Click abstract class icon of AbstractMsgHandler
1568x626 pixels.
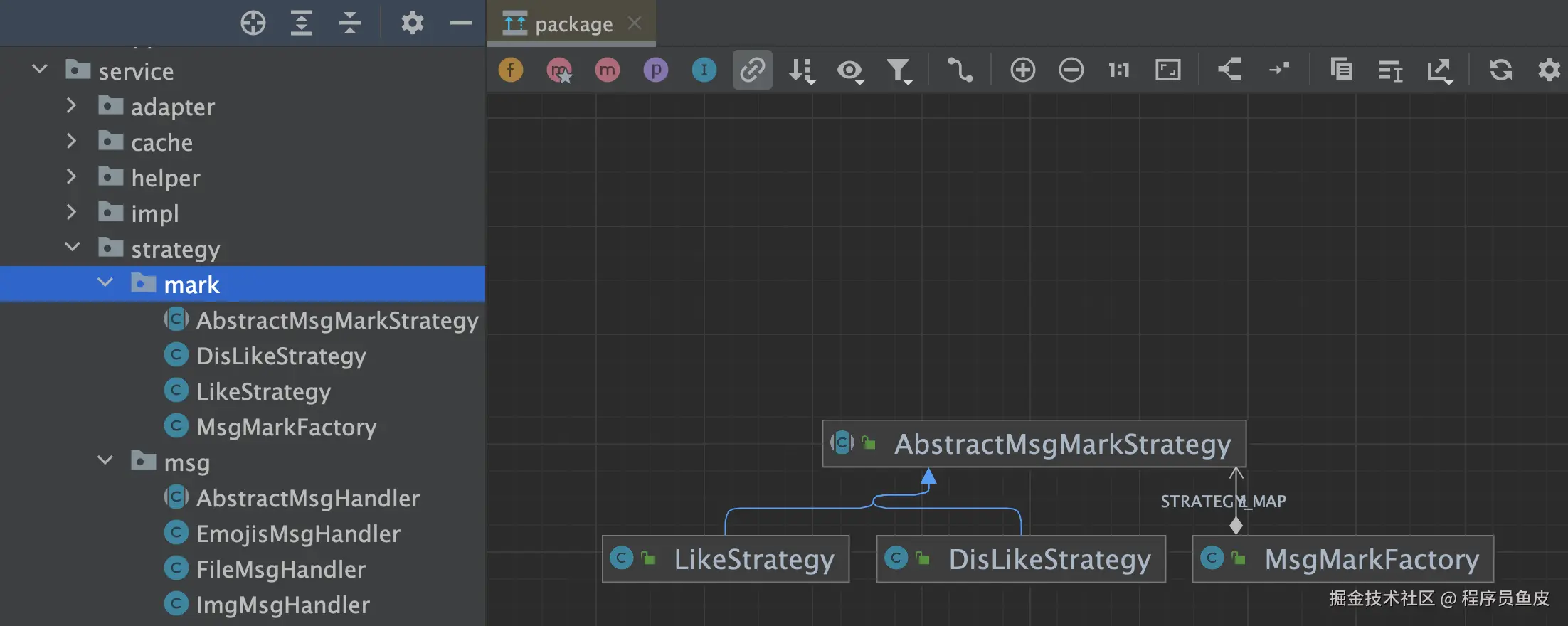click(176, 497)
